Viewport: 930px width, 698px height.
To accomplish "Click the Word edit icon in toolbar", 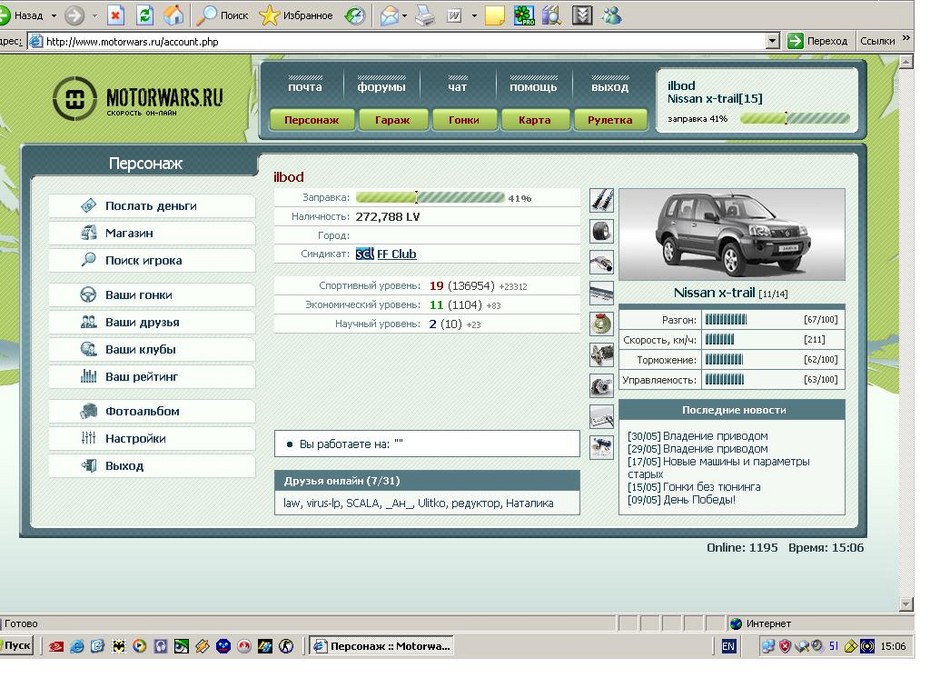I will pyautogui.click(x=454, y=15).
